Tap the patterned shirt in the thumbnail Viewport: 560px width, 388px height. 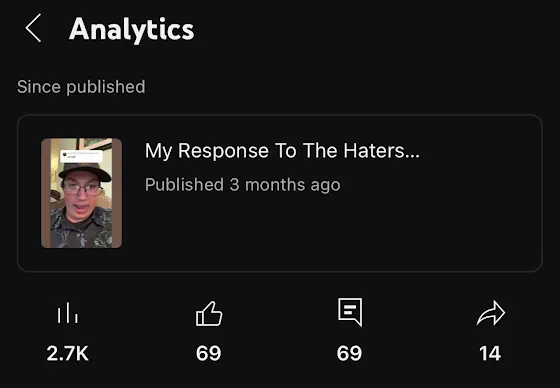point(81,230)
